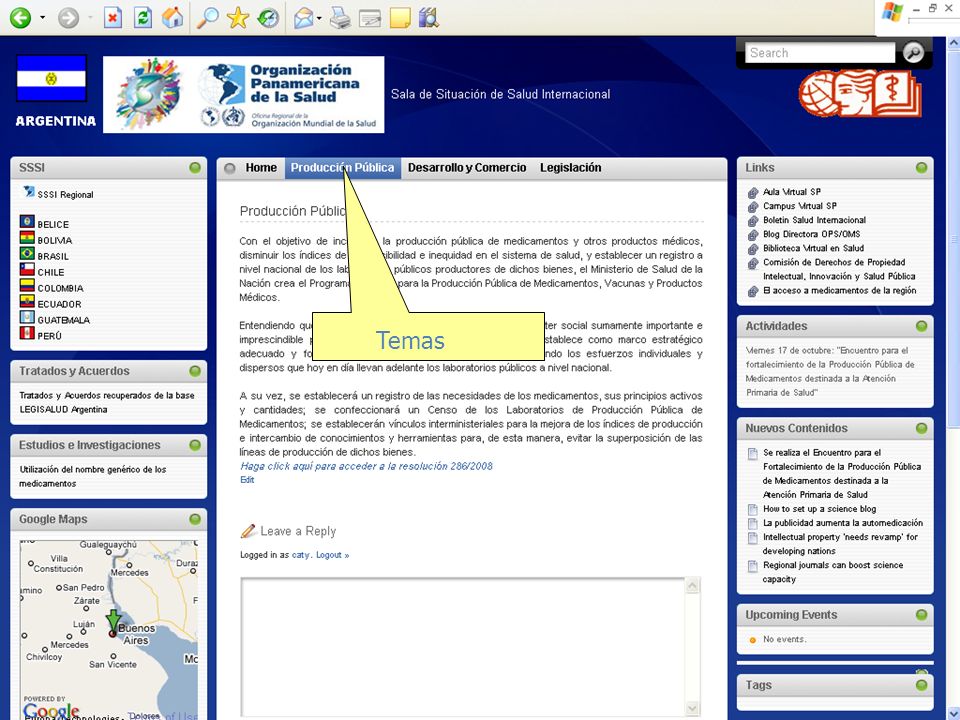Screen dimensions: 960x720
Task: Open the Research books toolbar icon
Action: coord(429,18)
